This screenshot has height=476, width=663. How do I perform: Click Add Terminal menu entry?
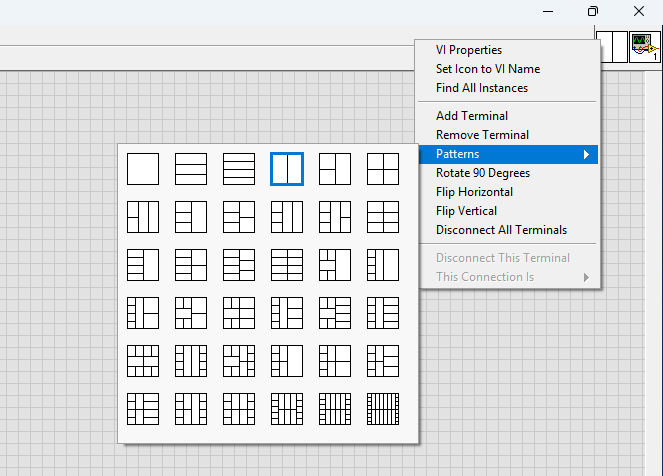pyautogui.click(x=508, y=116)
